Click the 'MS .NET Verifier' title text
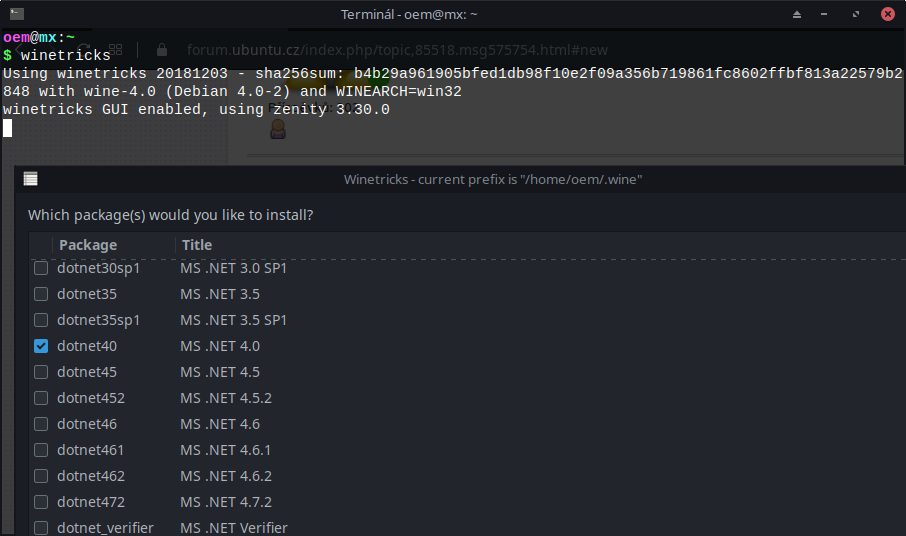 click(233, 528)
